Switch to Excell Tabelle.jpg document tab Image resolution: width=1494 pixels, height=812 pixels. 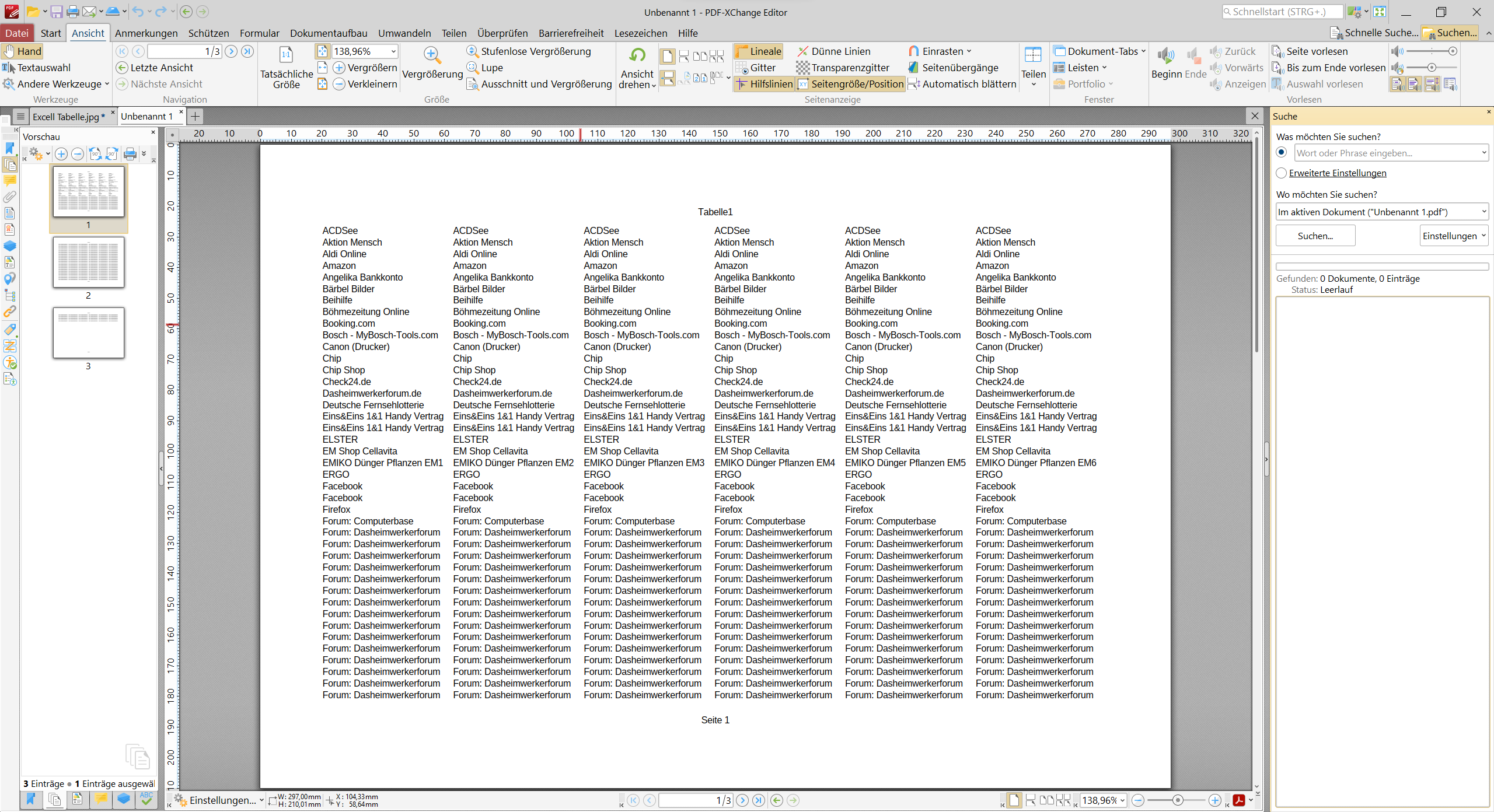[69, 117]
